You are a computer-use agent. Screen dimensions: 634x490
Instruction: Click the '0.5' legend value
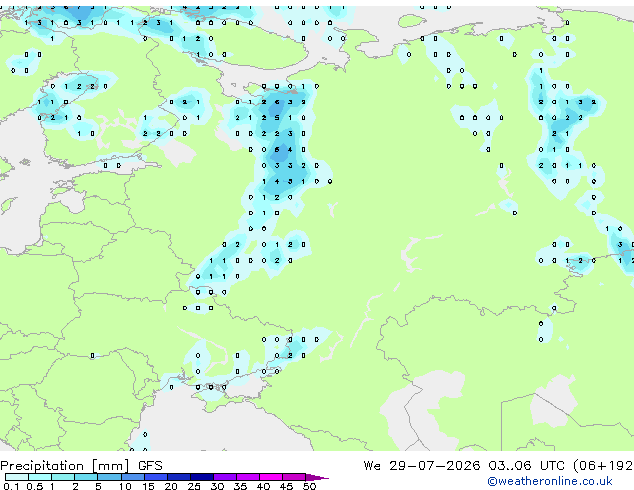pyautogui.click(x=34, y=486)
